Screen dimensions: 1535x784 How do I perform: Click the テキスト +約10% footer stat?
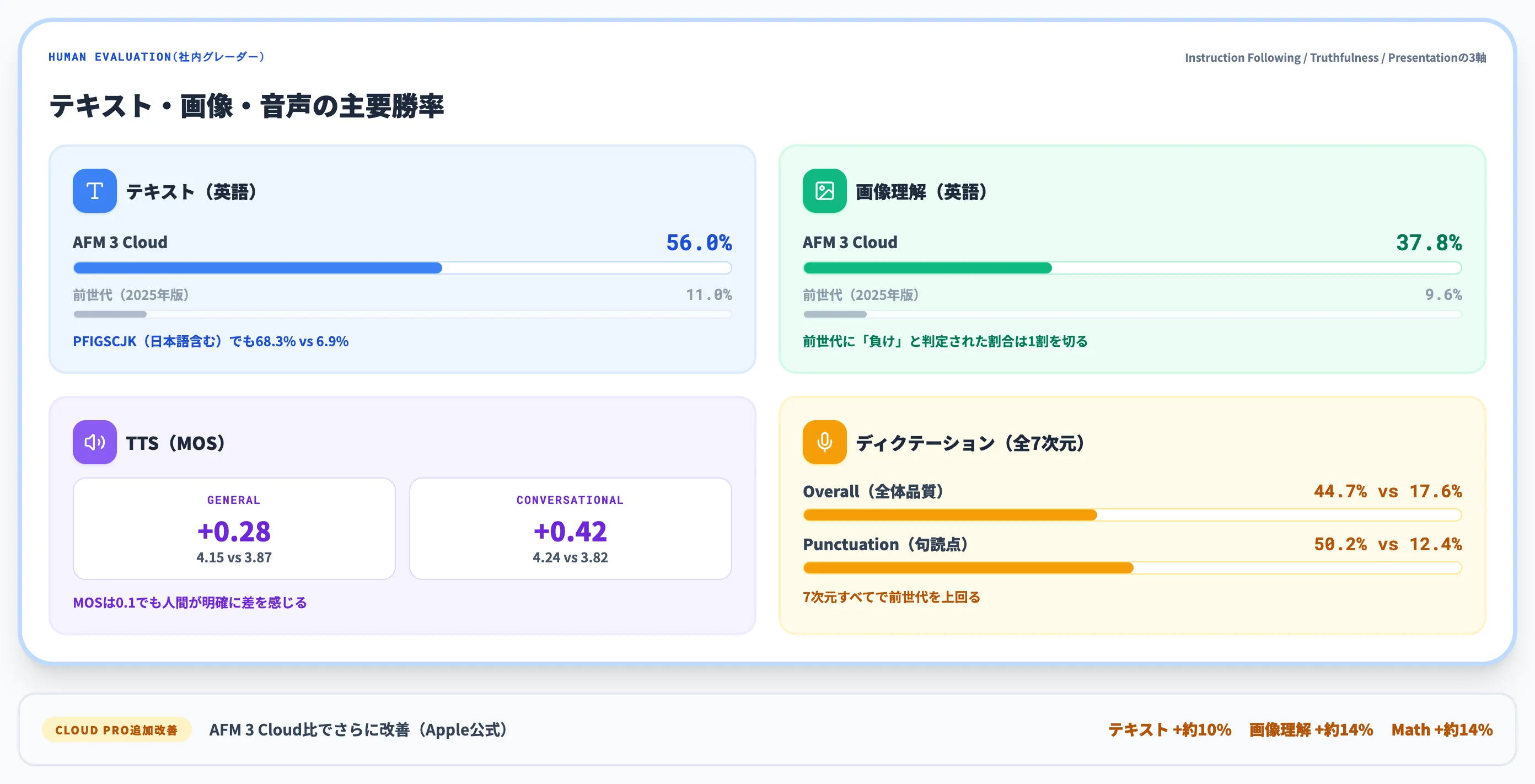click(x=1170, y=730)
